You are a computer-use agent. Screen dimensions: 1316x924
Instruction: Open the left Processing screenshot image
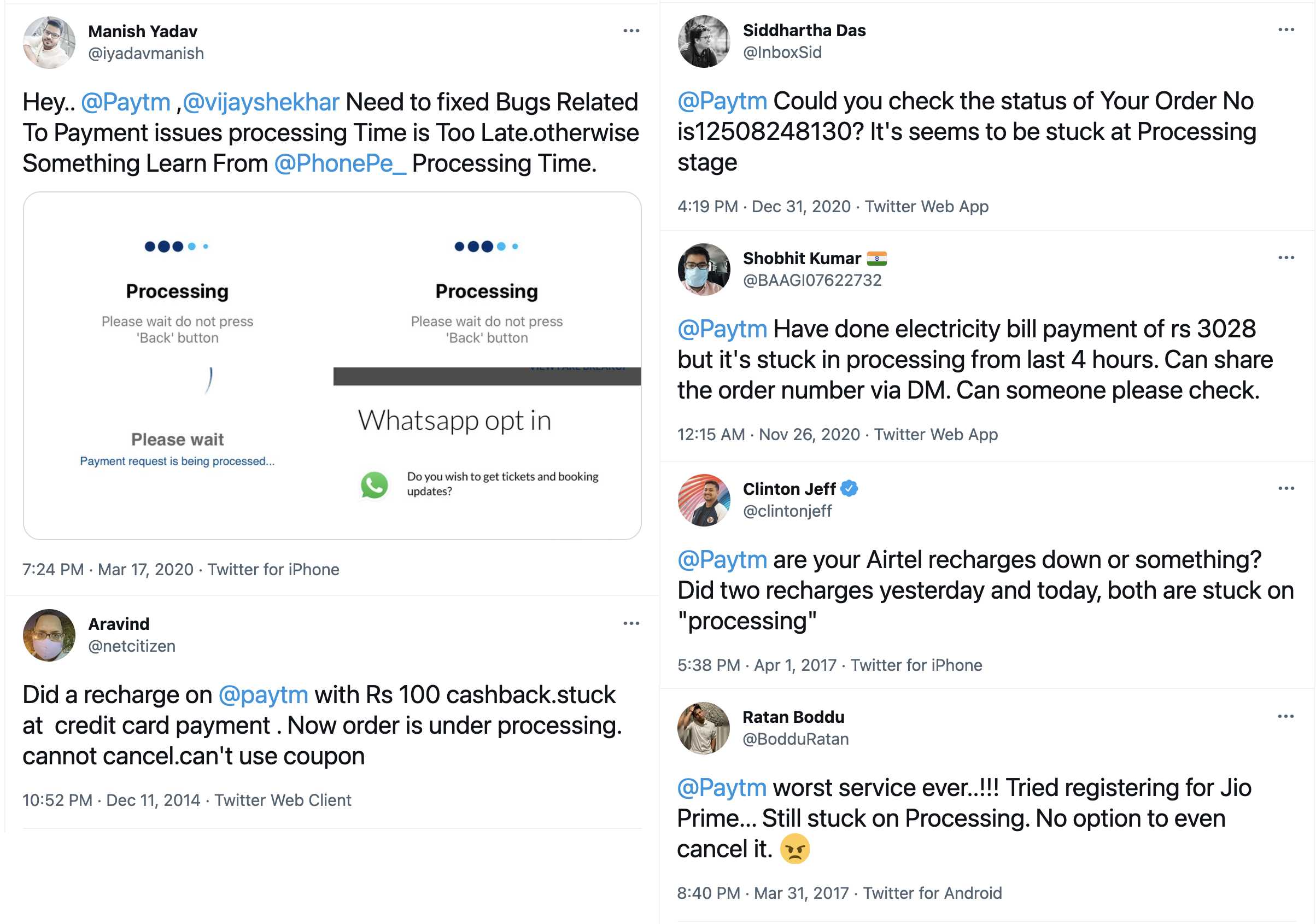click(178, 365)
